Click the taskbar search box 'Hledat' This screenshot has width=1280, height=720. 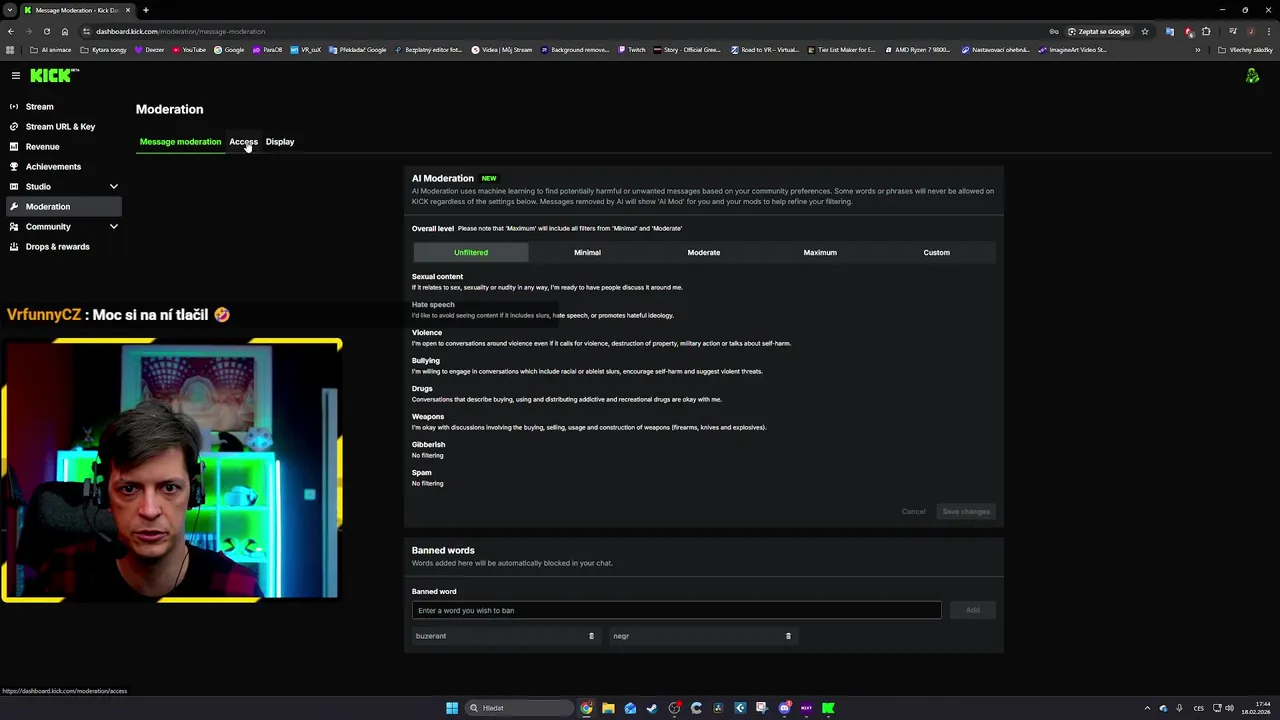(x=519, y=708)
